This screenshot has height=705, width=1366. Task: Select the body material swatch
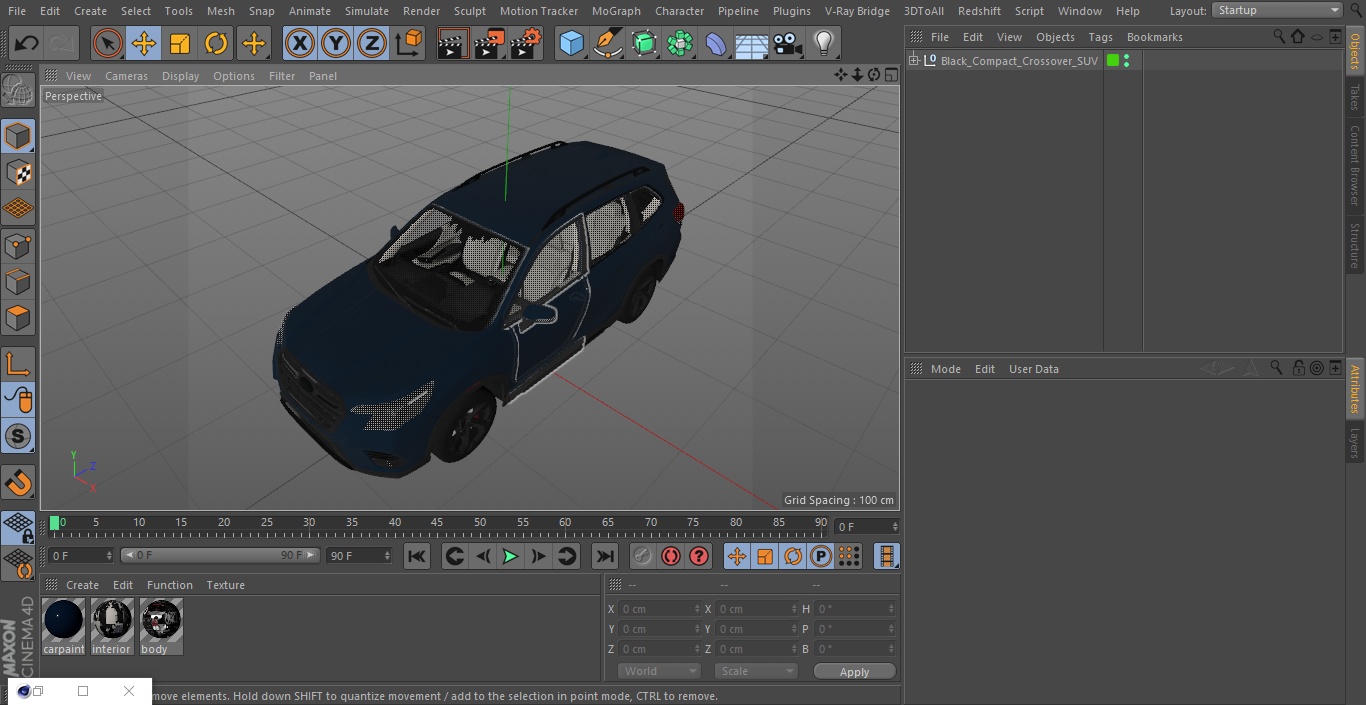[x=160, y=627]
